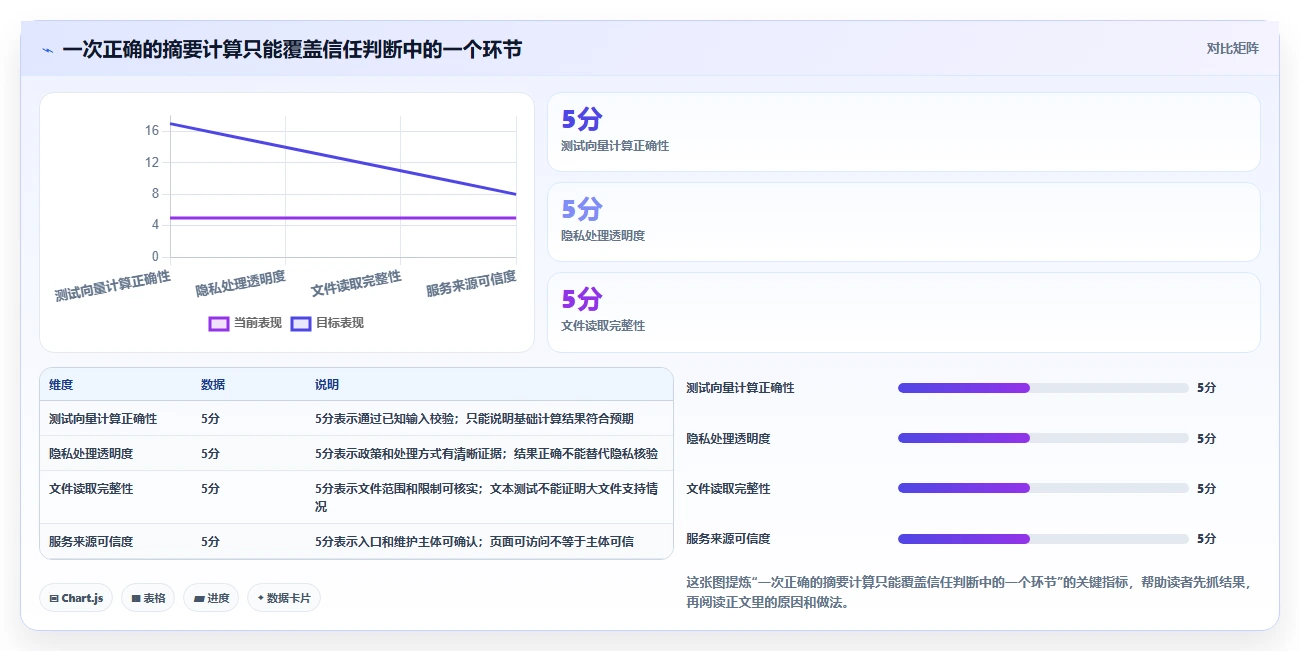Click the 隐私处理透明度 table cell
Screen dimensions: 1300x651
click(91, 453)
